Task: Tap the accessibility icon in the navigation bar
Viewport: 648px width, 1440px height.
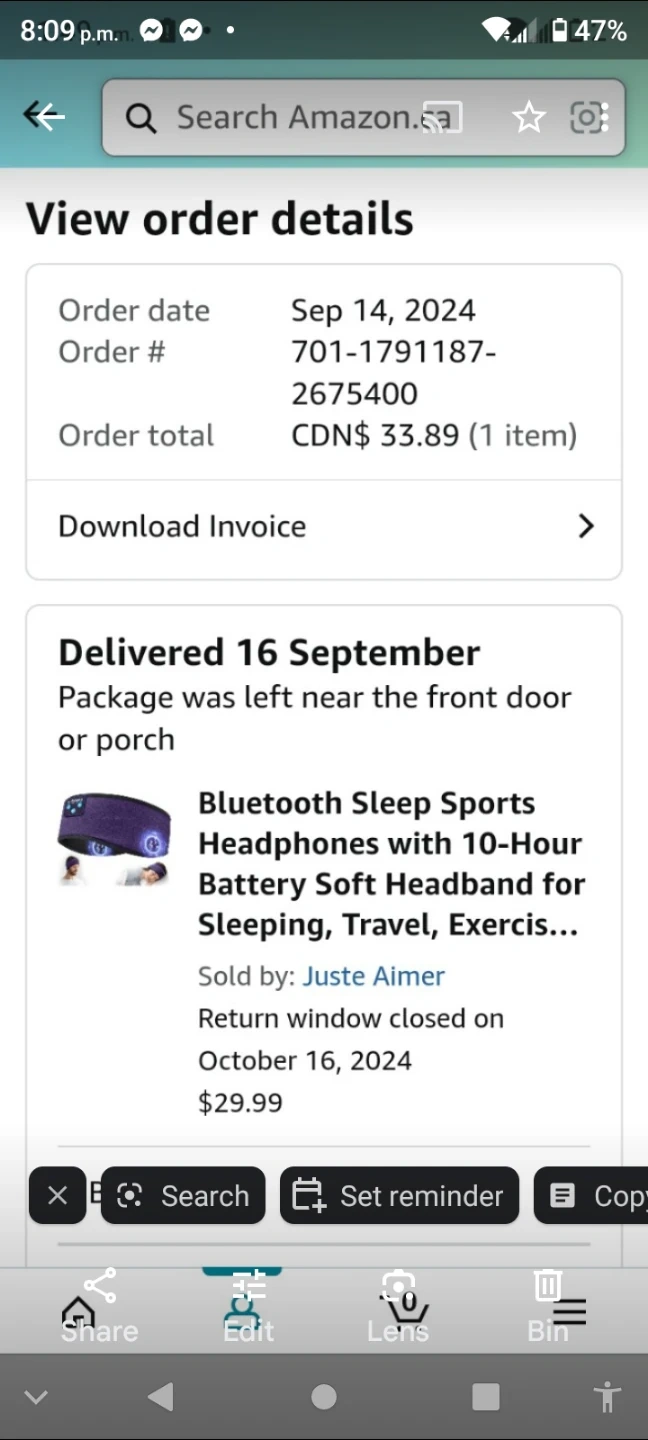Action: point(606,1397)
